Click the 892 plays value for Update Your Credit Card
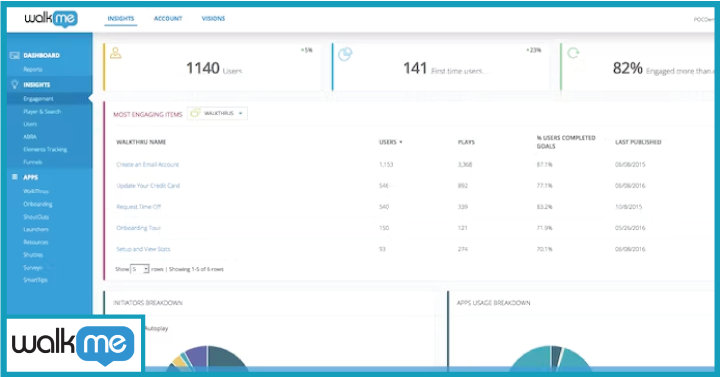Screen dimensions: 720x377 tap(463, 186)
